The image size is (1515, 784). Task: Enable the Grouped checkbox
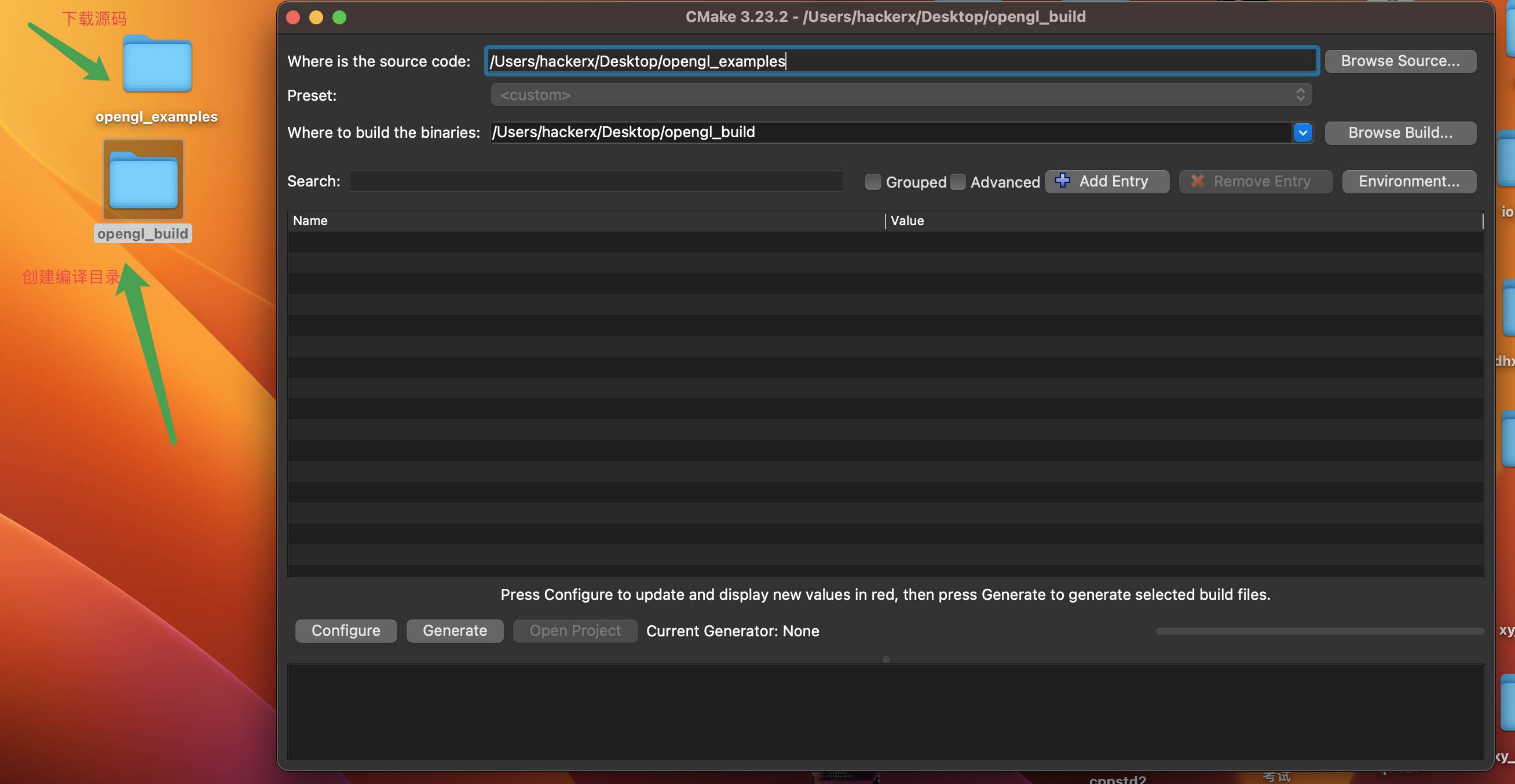[x=873, y=182]
